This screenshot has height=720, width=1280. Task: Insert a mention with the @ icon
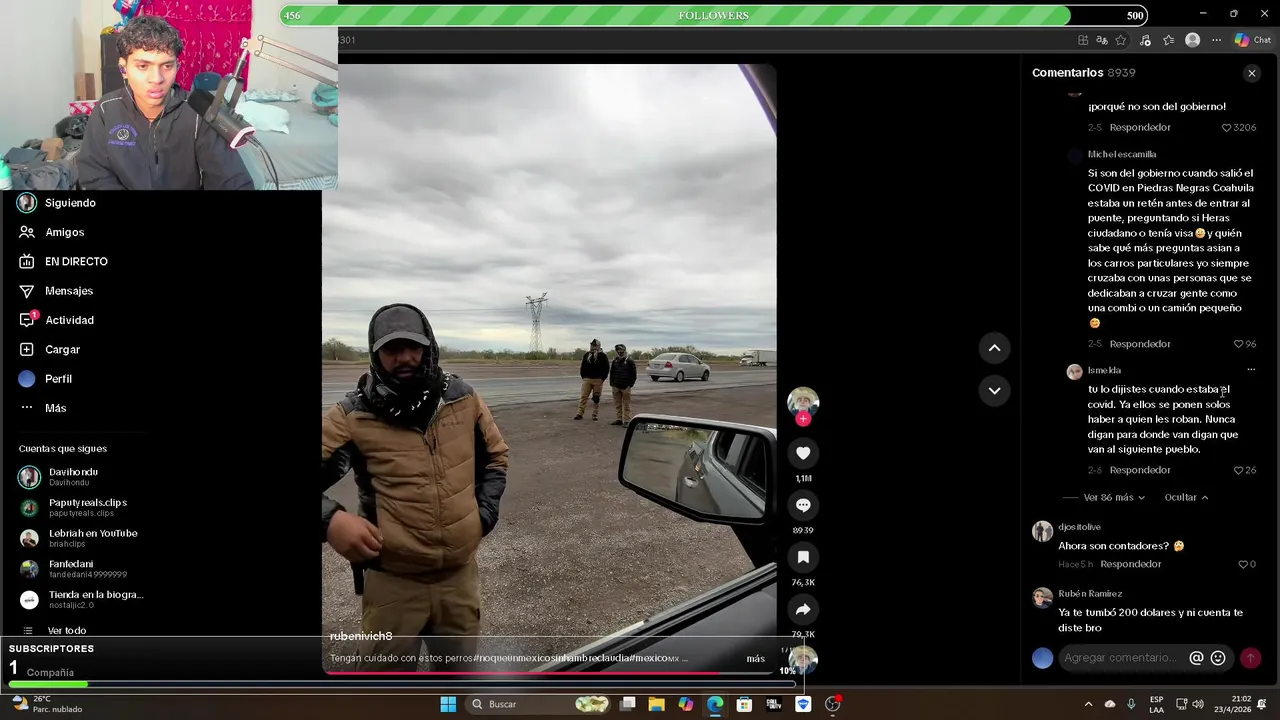(1196, 658)
